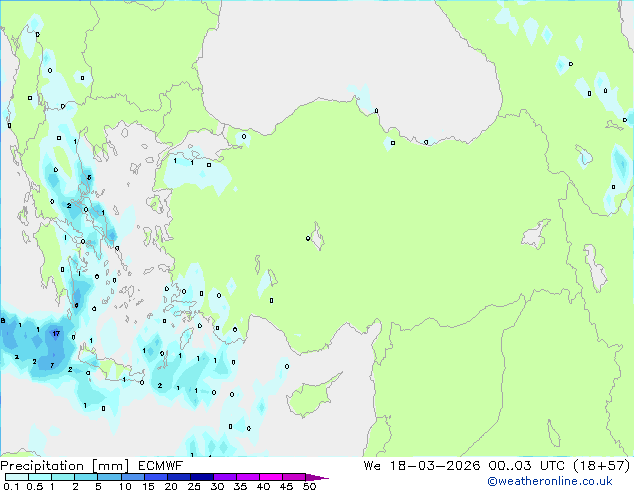Image resolution: width=634 pixels, height=490 pixels.
Task: Click the '18-03-2026' forecast date text
Action: [x=435, y=465]
